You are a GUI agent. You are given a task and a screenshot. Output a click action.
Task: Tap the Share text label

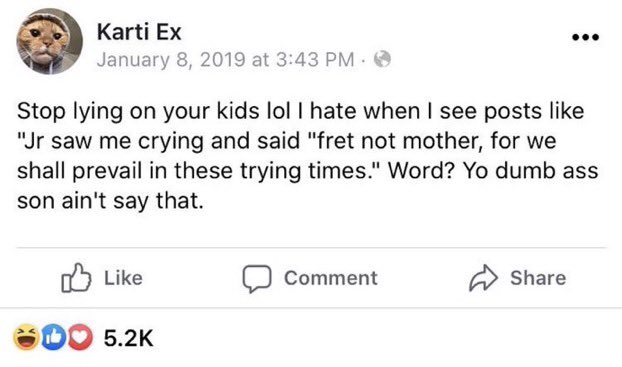point(538,278)
